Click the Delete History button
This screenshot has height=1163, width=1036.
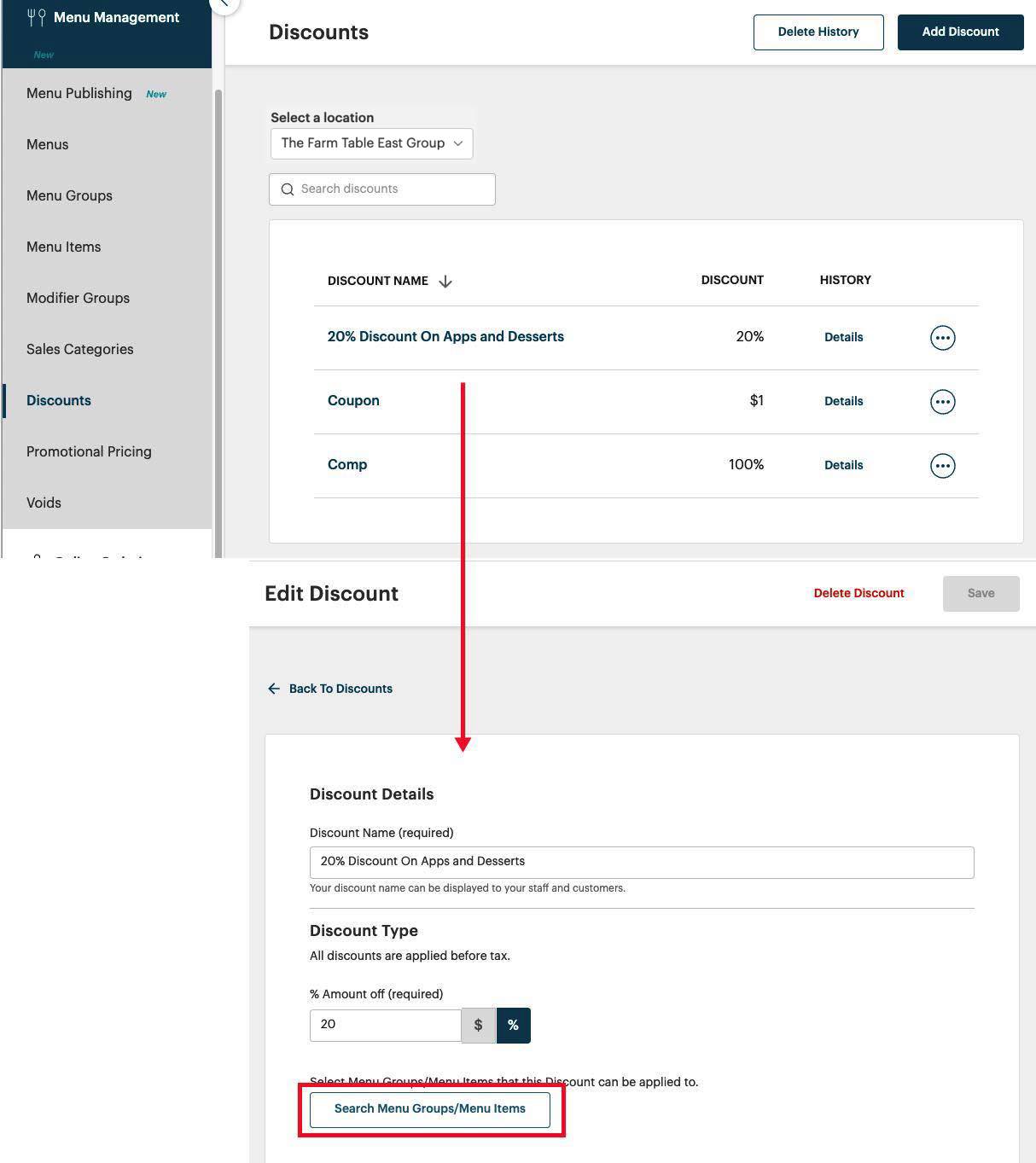click(818, 32)
